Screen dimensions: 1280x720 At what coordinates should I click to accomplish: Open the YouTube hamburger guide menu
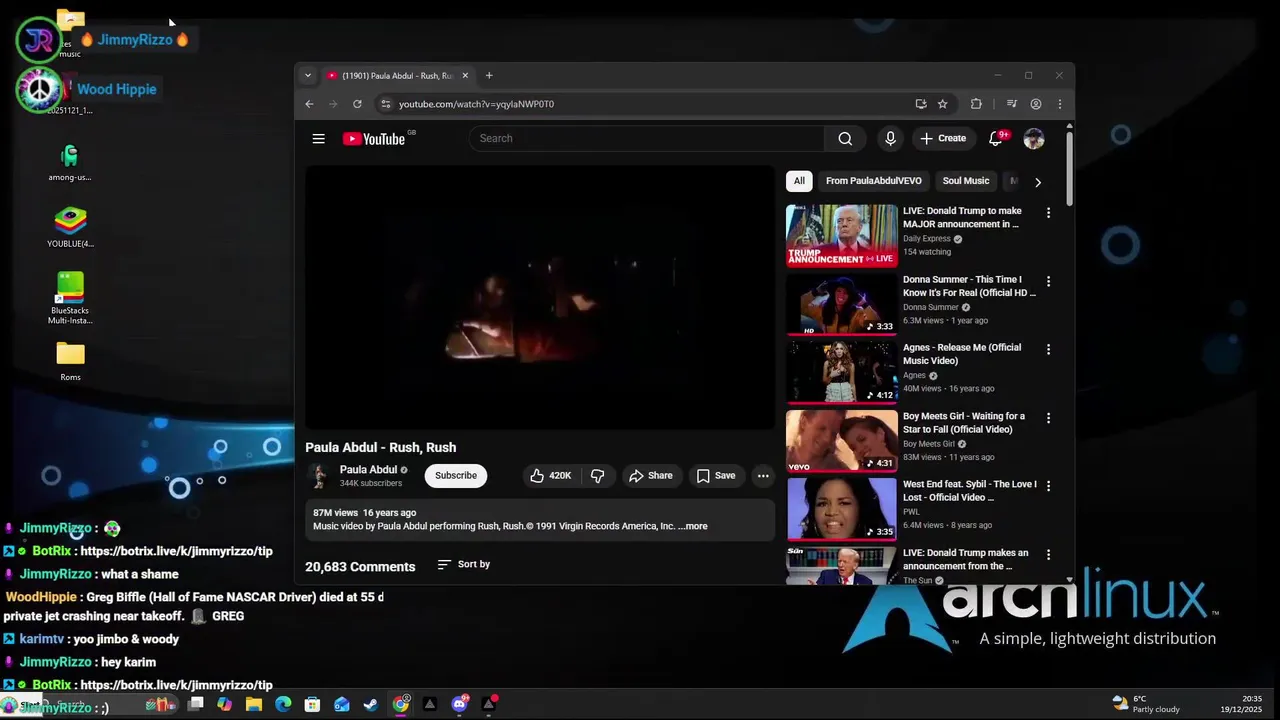coord(318,139)
